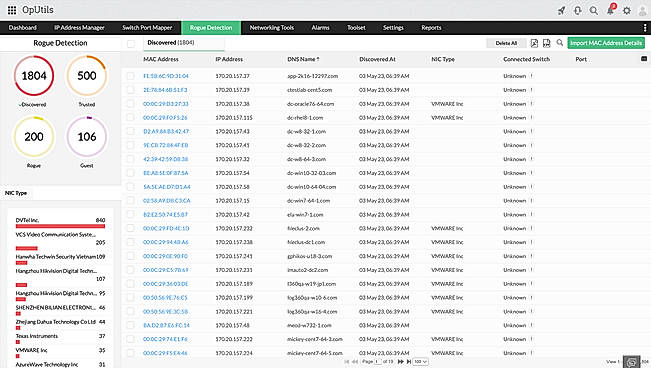Click the Hanwha Techwin Security Vietnam bar

tap(22, 263)
